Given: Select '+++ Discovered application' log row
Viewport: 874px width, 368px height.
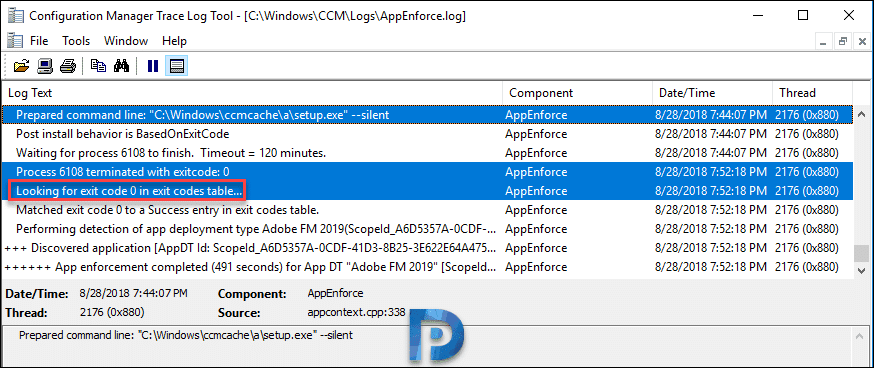Looking at the screenshot, I should click(427, 248).
